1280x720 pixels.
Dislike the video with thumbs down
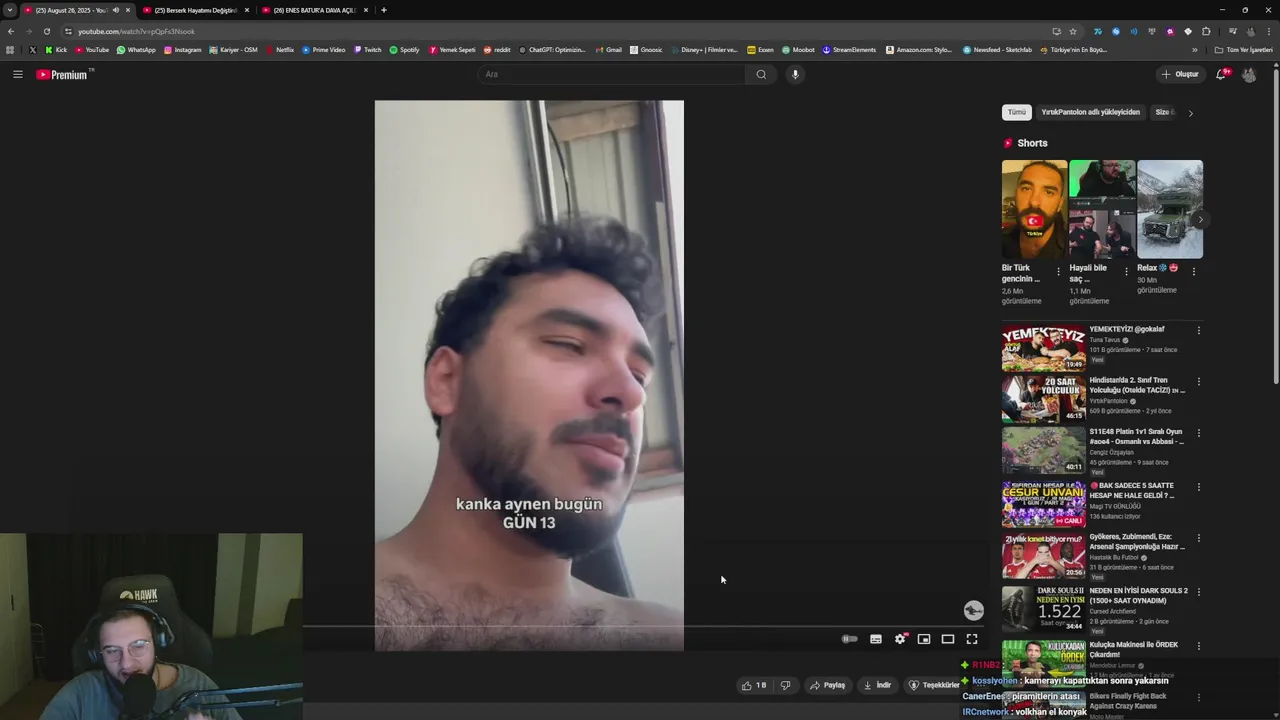tap(785, 685)
